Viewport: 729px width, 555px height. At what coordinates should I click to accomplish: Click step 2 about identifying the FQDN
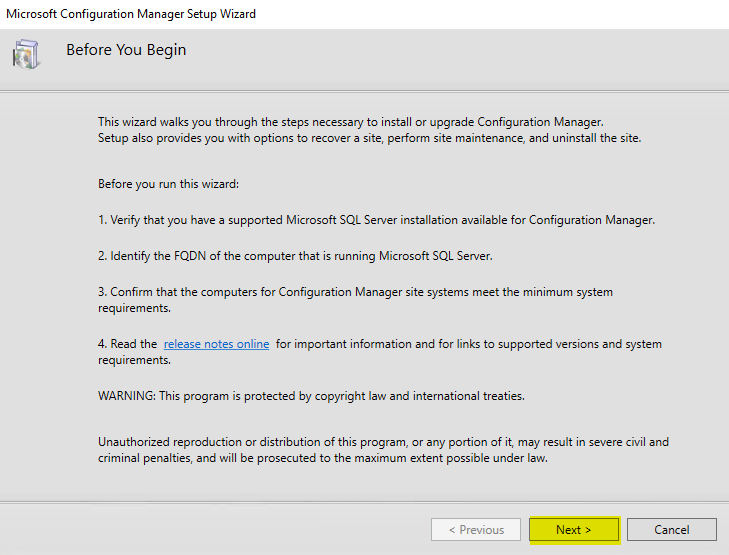point(295,256)
